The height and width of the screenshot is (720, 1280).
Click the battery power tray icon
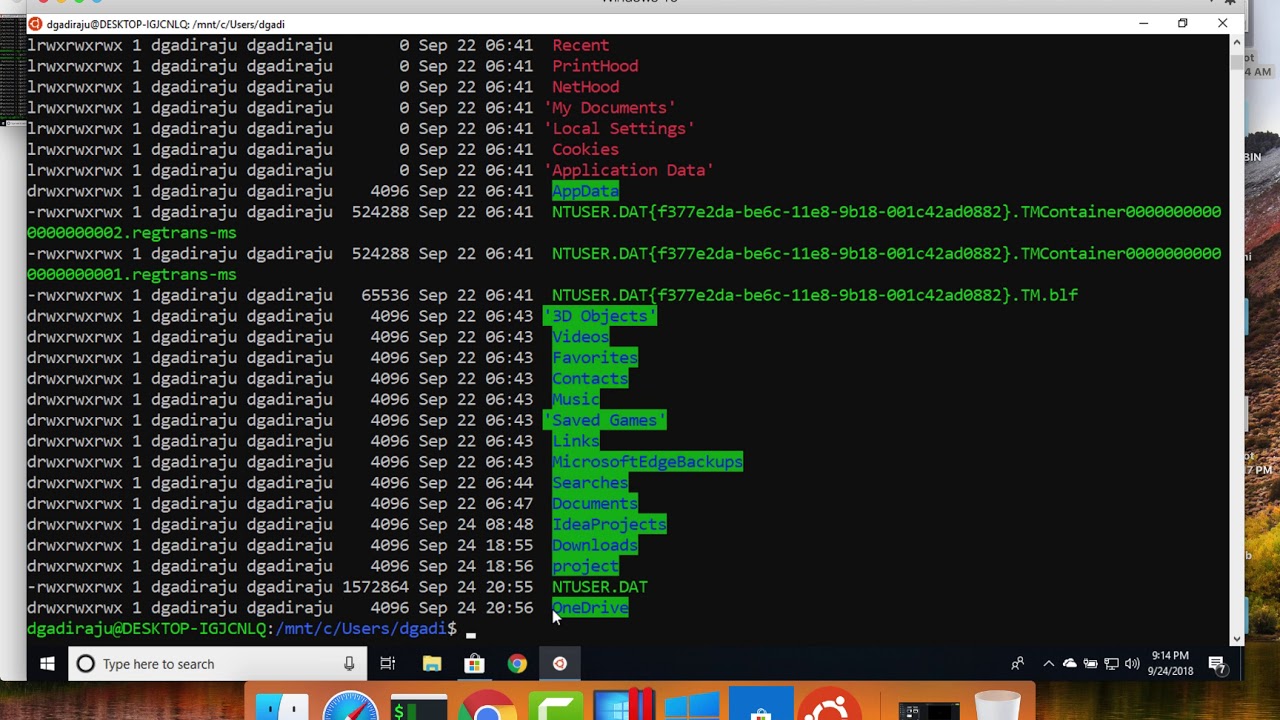(x=1090, y=664)
